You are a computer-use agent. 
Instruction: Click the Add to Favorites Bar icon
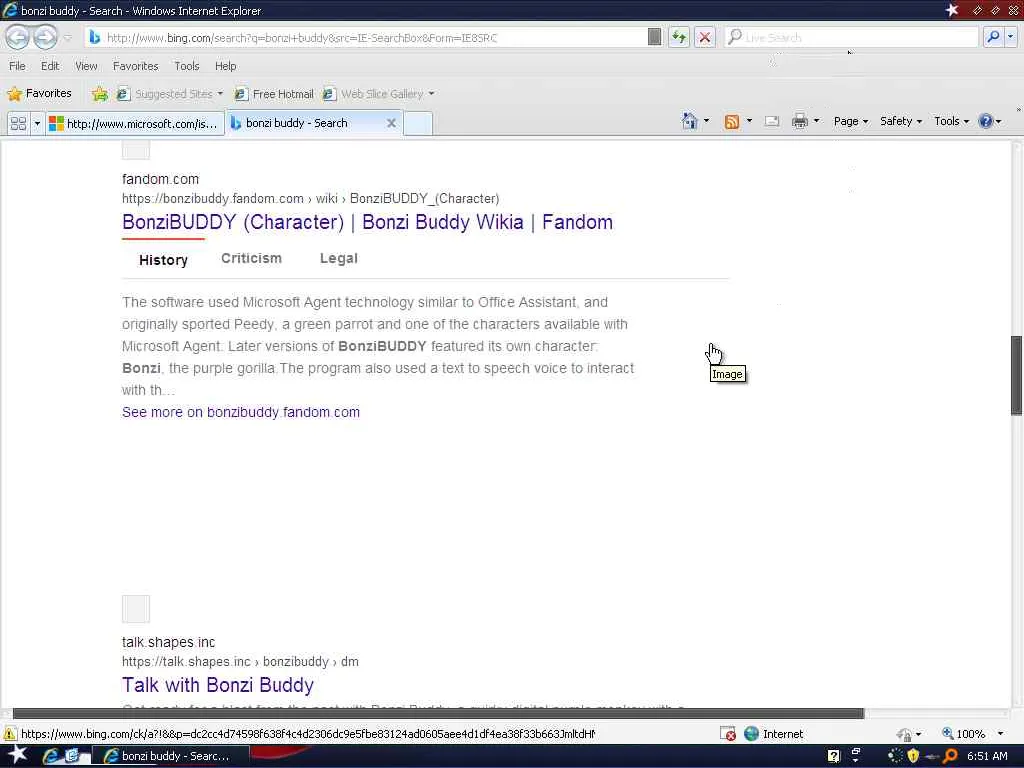tap(100, 94)
